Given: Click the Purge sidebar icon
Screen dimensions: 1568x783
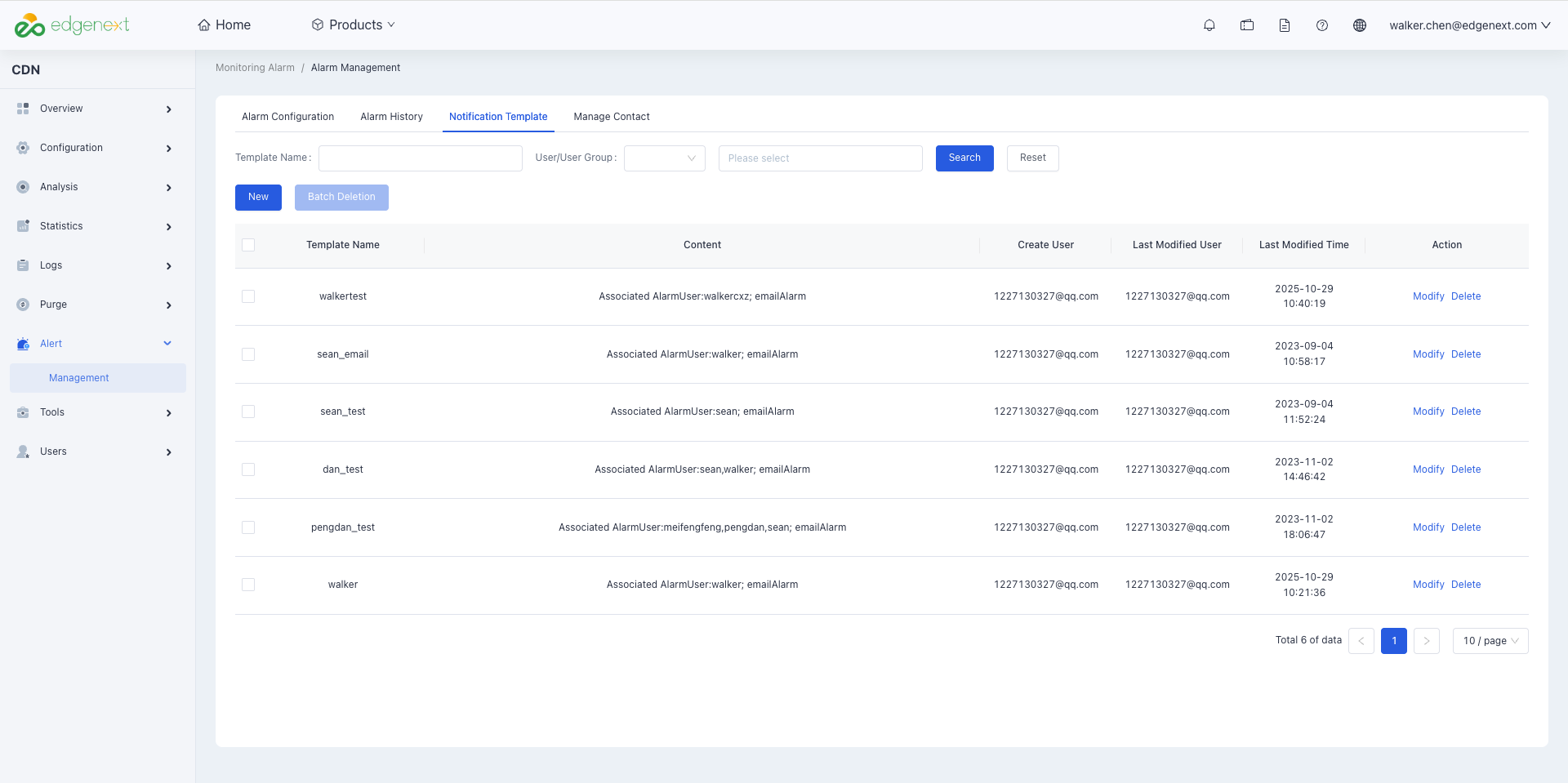Looking at the screenshot, I should pos(23,305).
